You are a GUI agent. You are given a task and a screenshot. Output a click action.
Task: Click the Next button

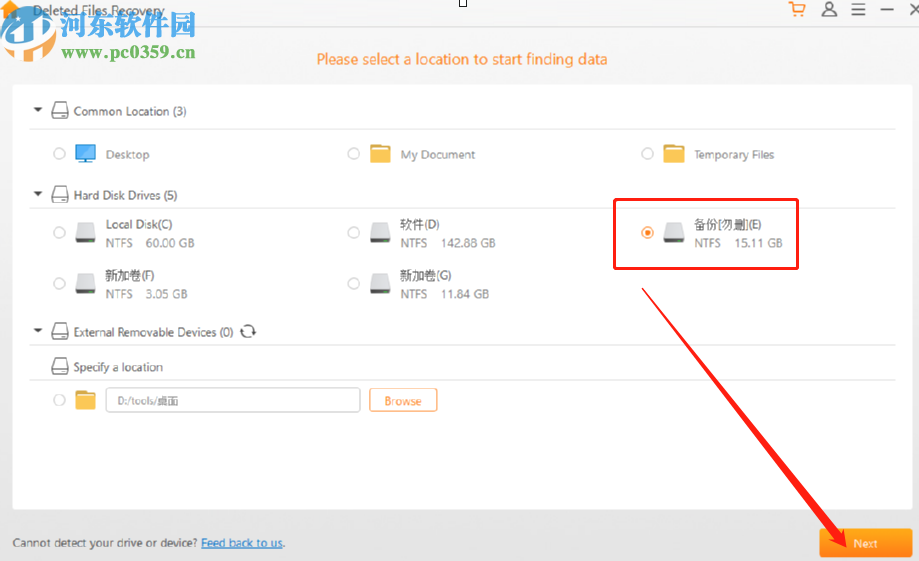coord(866,543)
